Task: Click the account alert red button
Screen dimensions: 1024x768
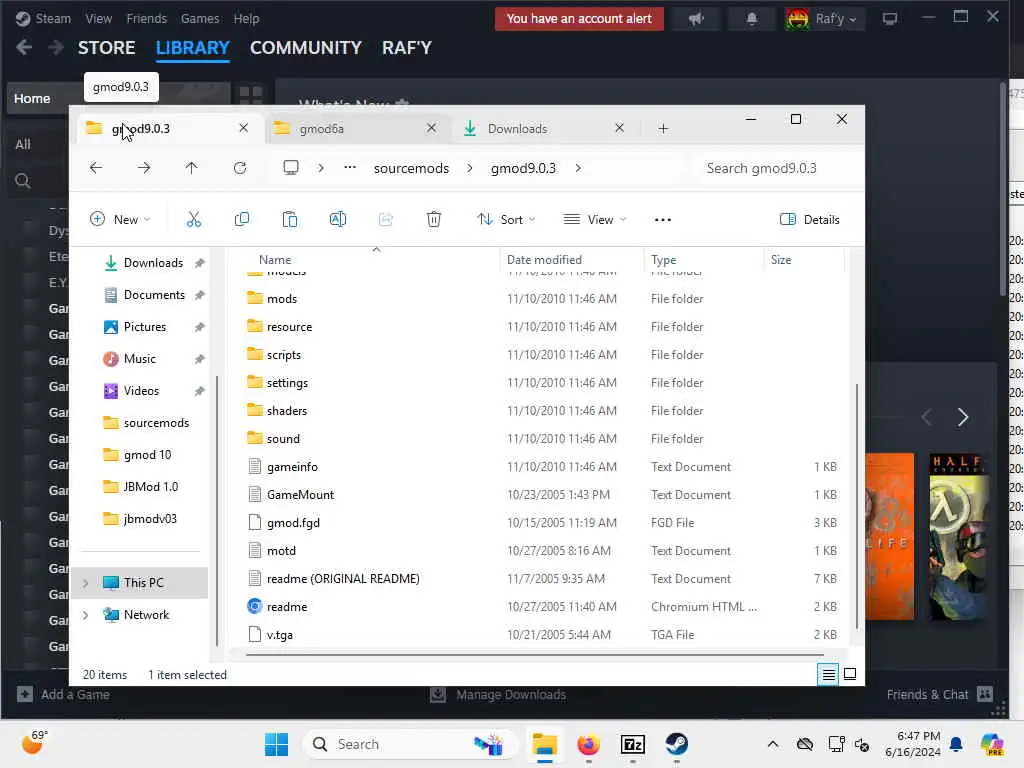Action: tap(579, 19)
